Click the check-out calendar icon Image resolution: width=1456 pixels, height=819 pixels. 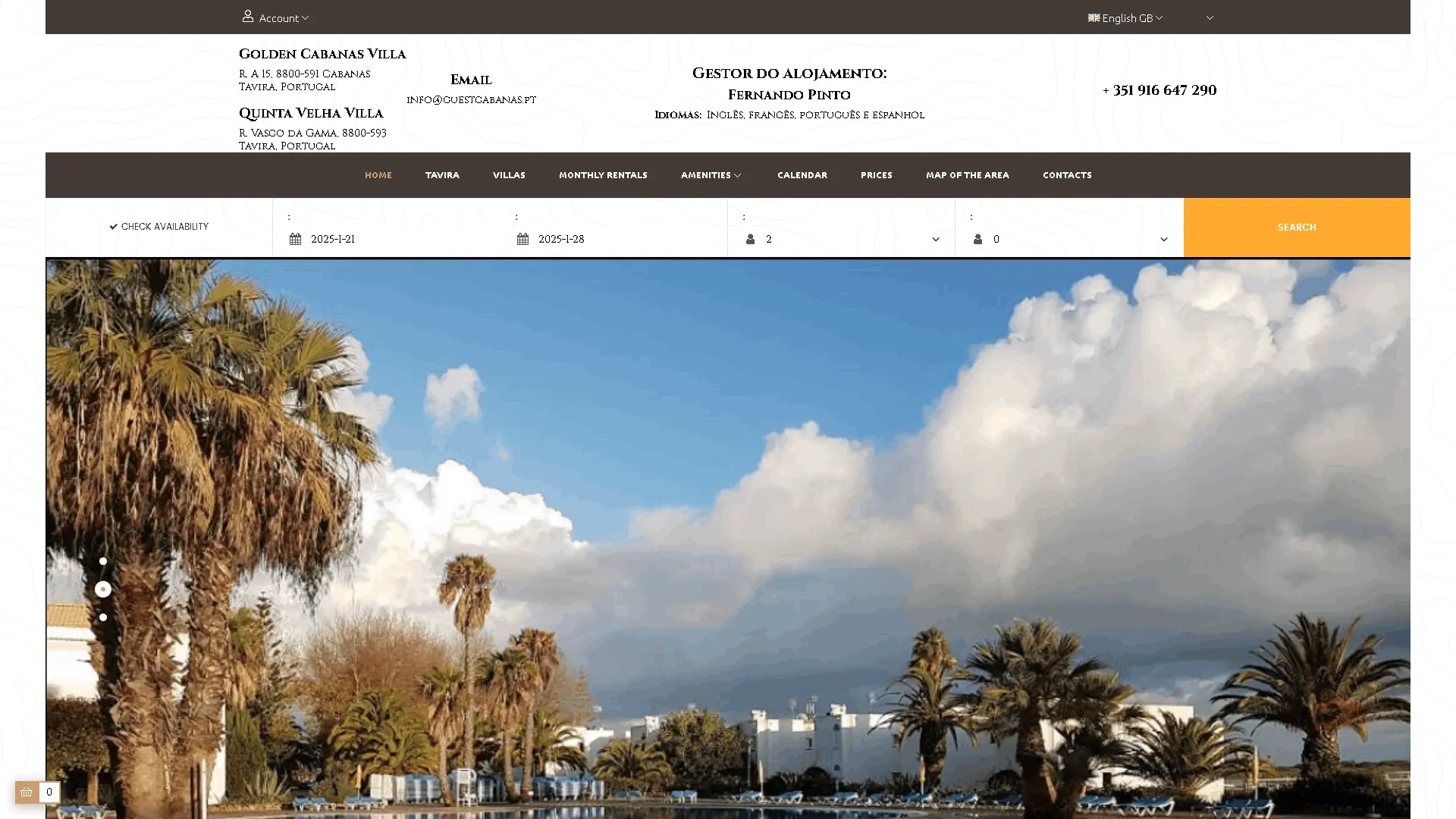point(522,239)
